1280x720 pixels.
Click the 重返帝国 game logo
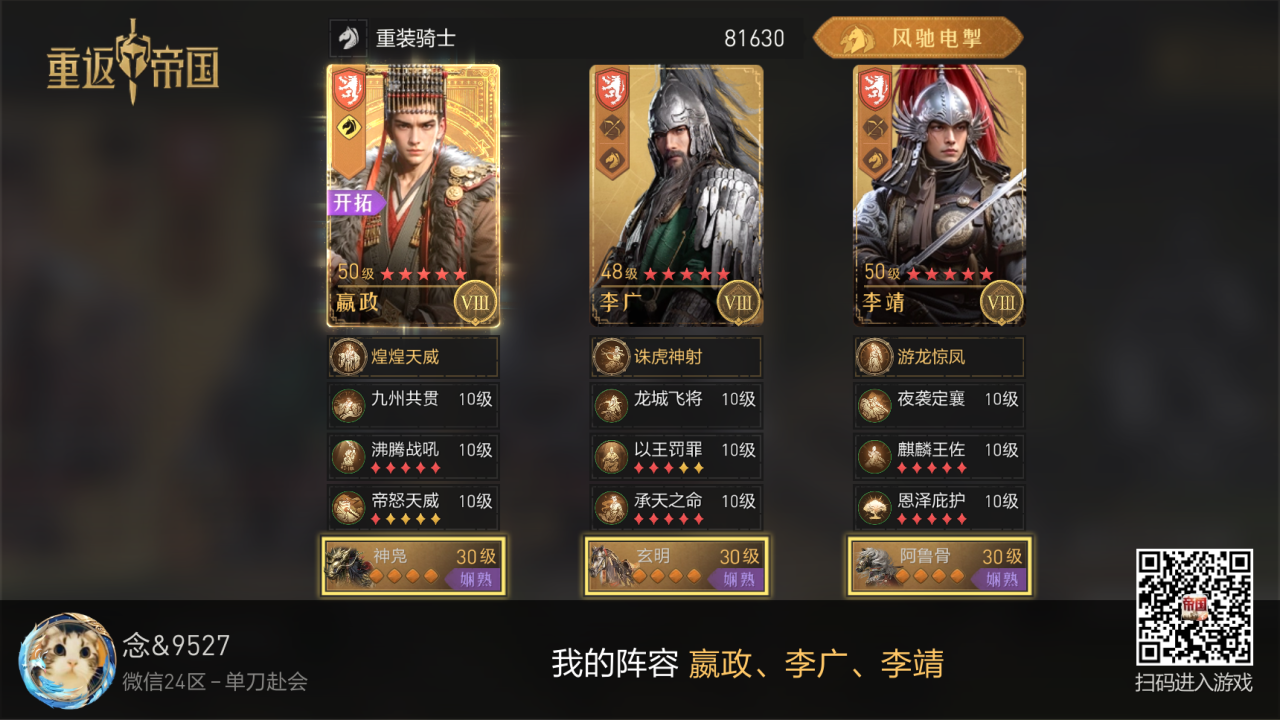coord(132,62)
